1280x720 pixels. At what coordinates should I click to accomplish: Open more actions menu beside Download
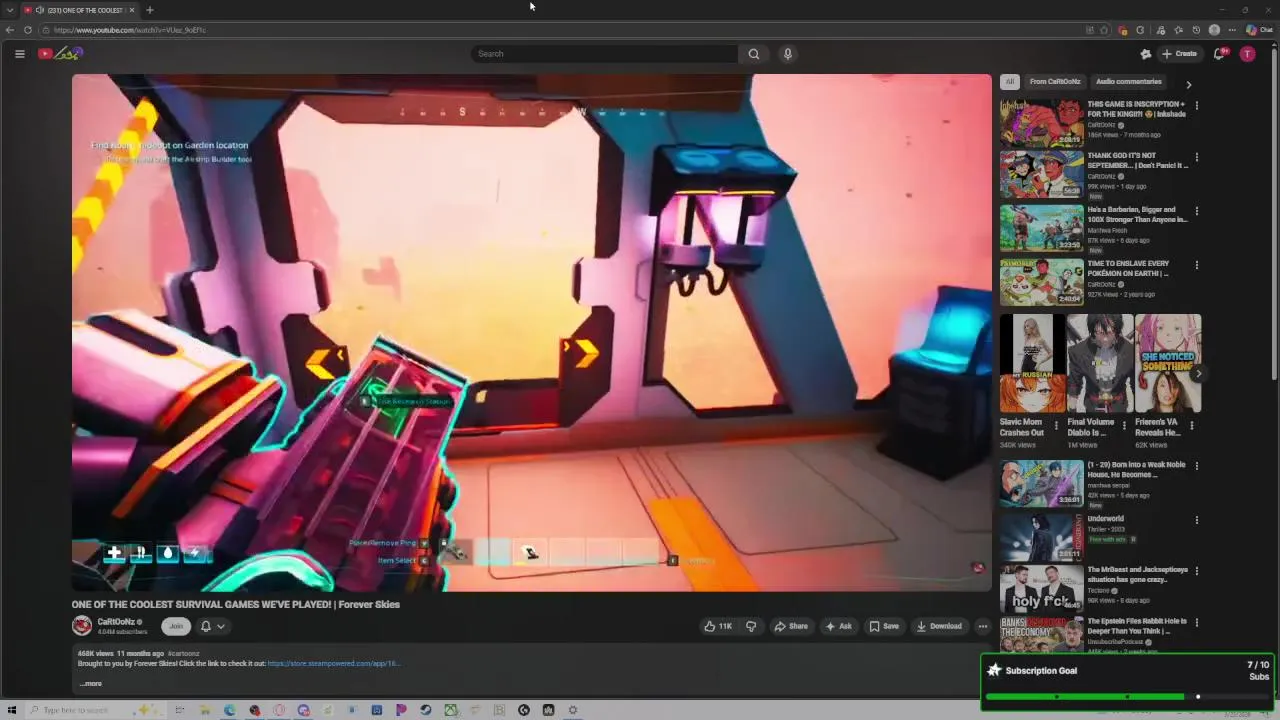982,626
